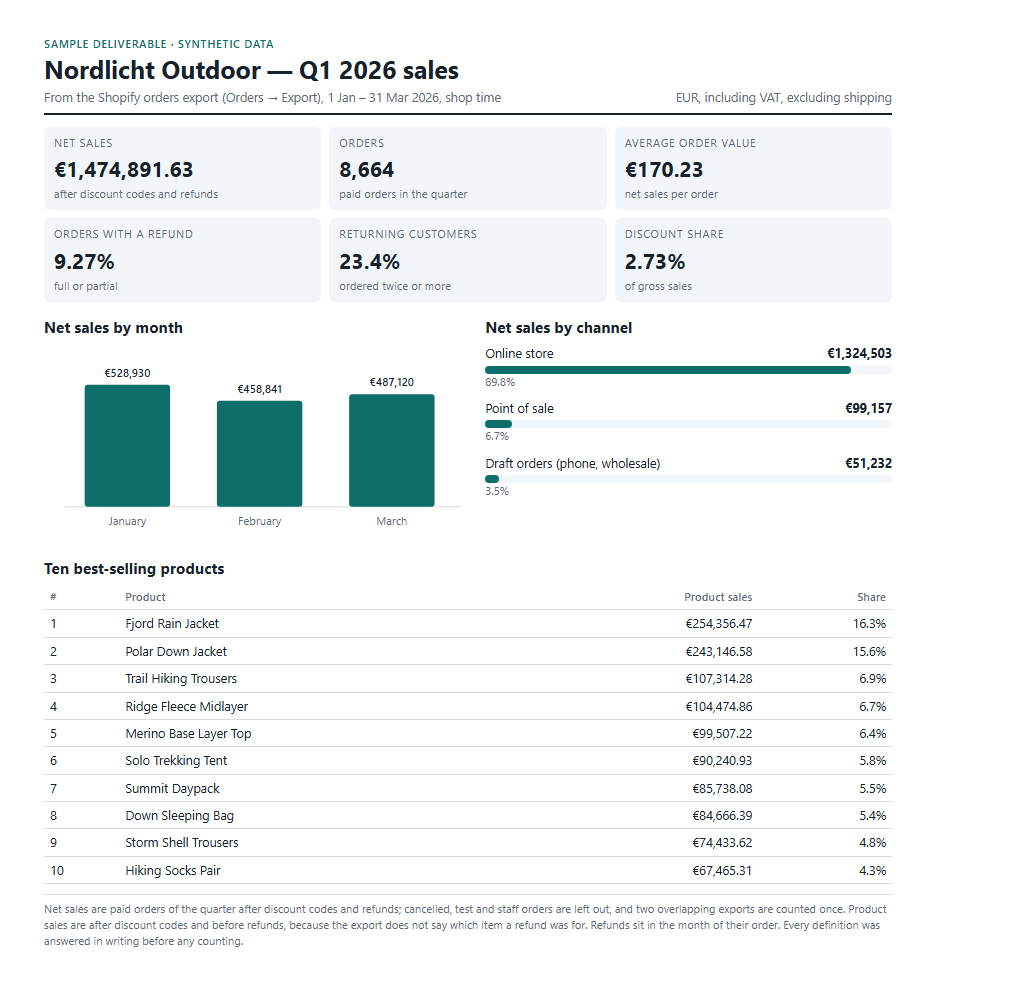The image size is (1024, 1004).
Task: Click the sales value €104,474.86
Action: click(718, 707)
